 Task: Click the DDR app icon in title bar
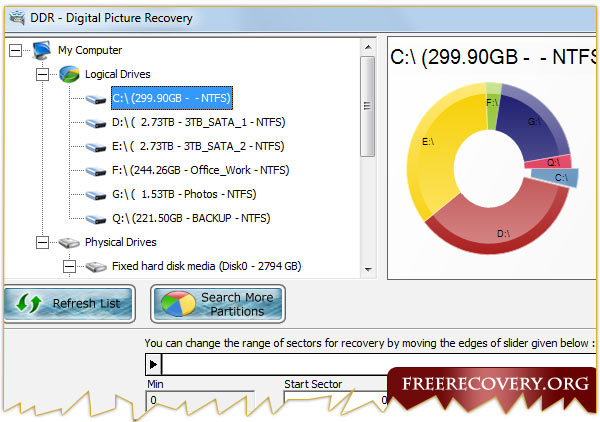pyautogui.click(x=17, y=18)
